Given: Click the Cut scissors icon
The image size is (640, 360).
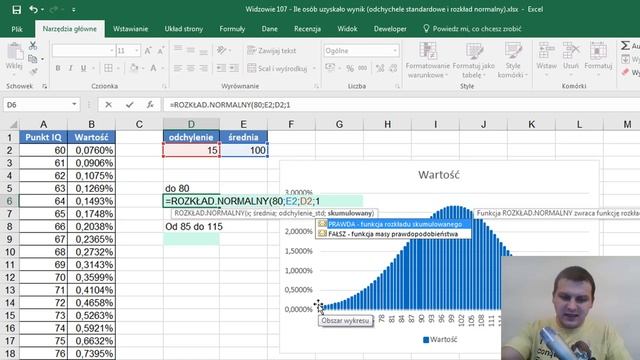Looking at the screenshot, I should coord(33,46).
